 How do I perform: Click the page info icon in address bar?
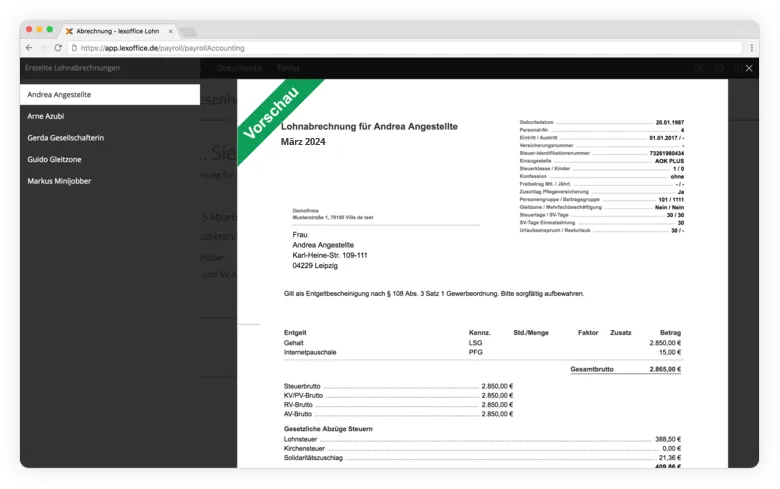(x=75, y=47)
